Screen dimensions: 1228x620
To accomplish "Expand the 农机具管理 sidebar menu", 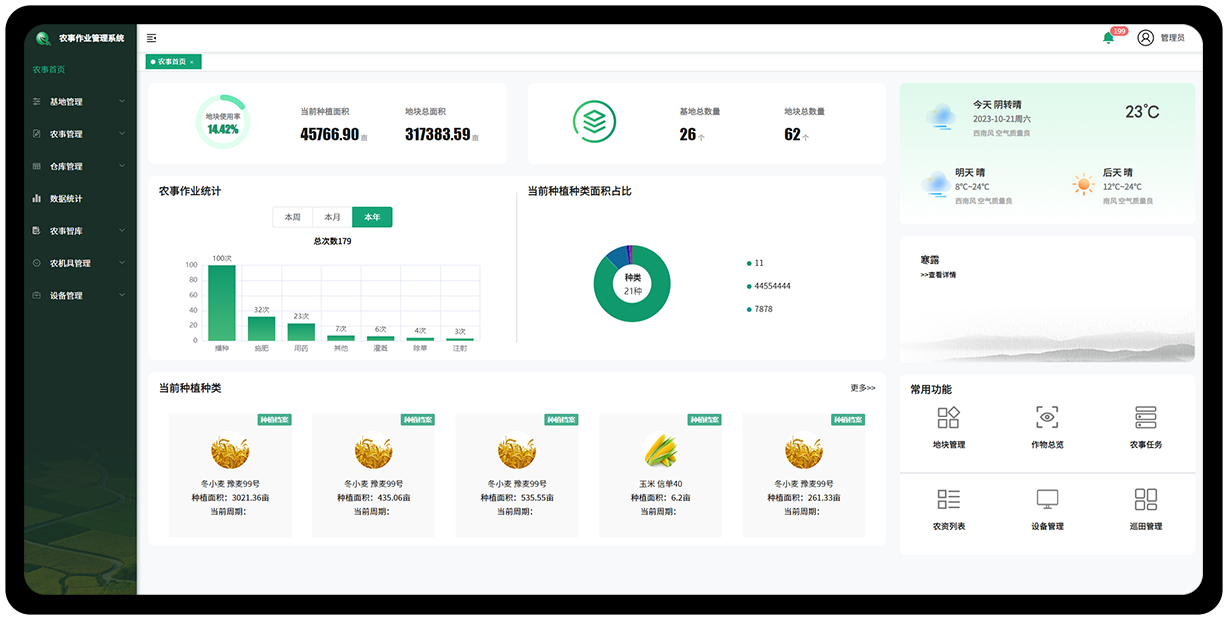I will tap(80, 264).
